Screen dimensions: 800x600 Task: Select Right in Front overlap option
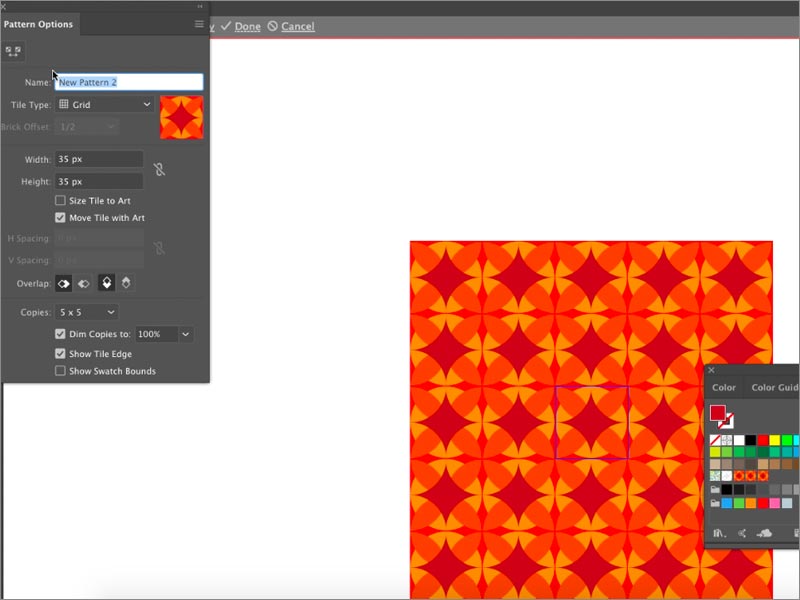(x=84, y=284)
